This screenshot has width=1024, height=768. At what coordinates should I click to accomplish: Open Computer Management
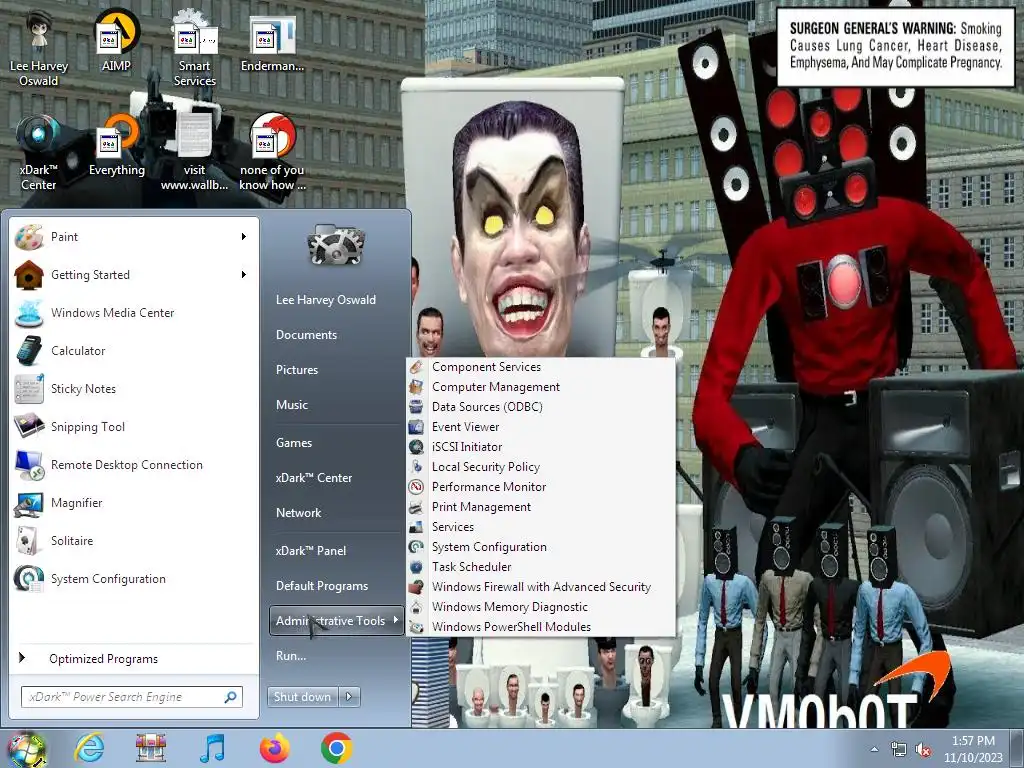(541, 387)
